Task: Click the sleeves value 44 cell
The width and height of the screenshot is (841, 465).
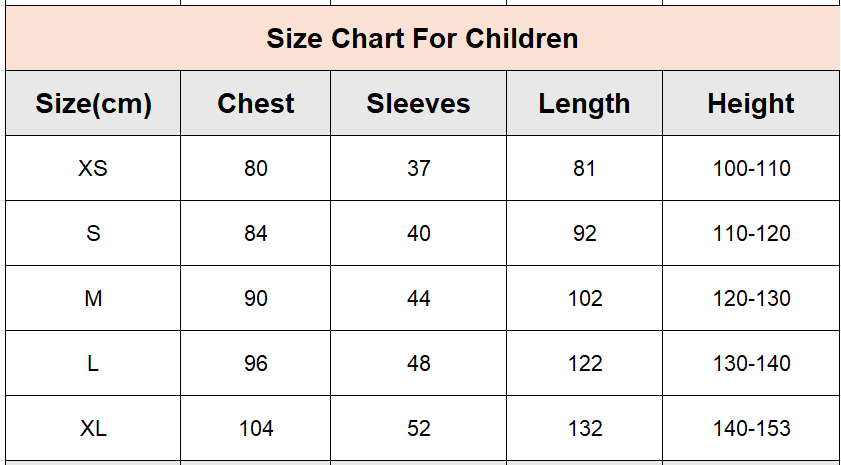Action: (418, 298)
